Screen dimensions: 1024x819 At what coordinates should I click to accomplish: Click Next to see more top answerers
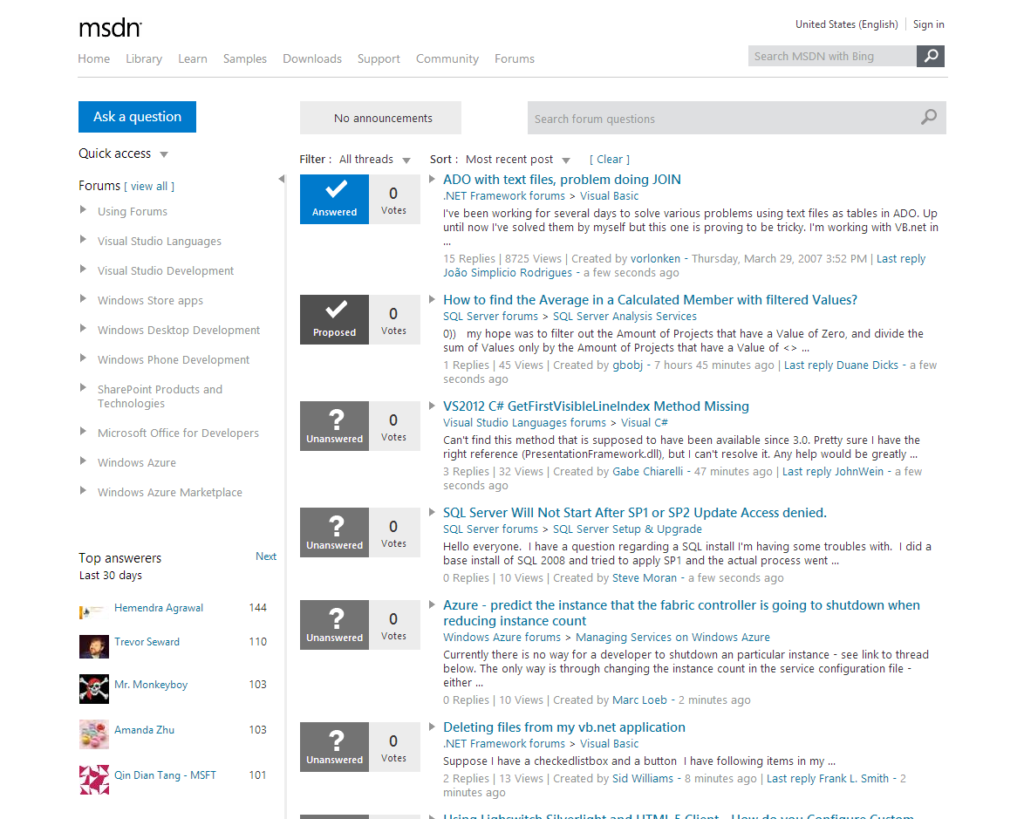(266, 556)
